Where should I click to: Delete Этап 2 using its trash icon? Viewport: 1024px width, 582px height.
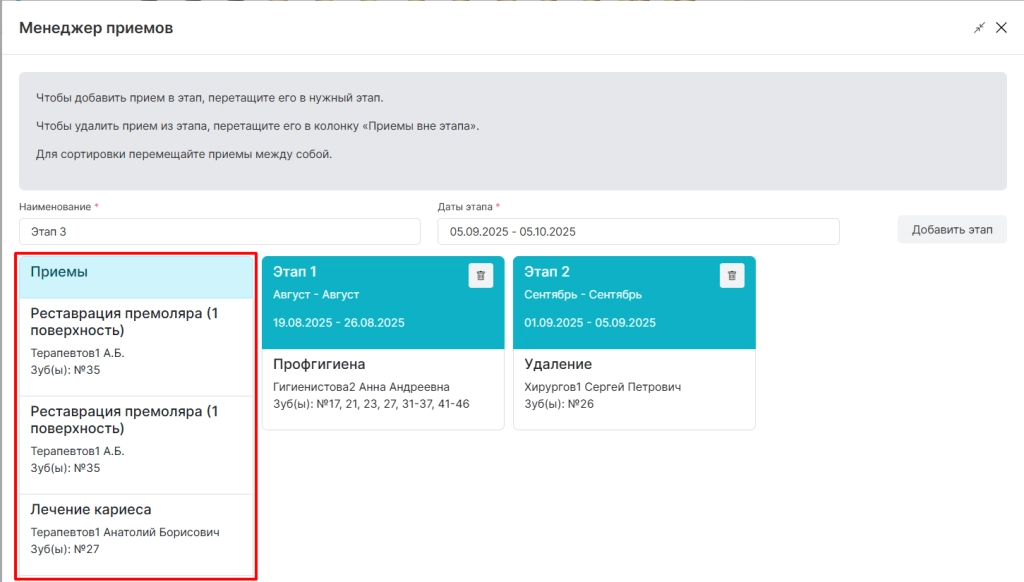pos(731,276)
